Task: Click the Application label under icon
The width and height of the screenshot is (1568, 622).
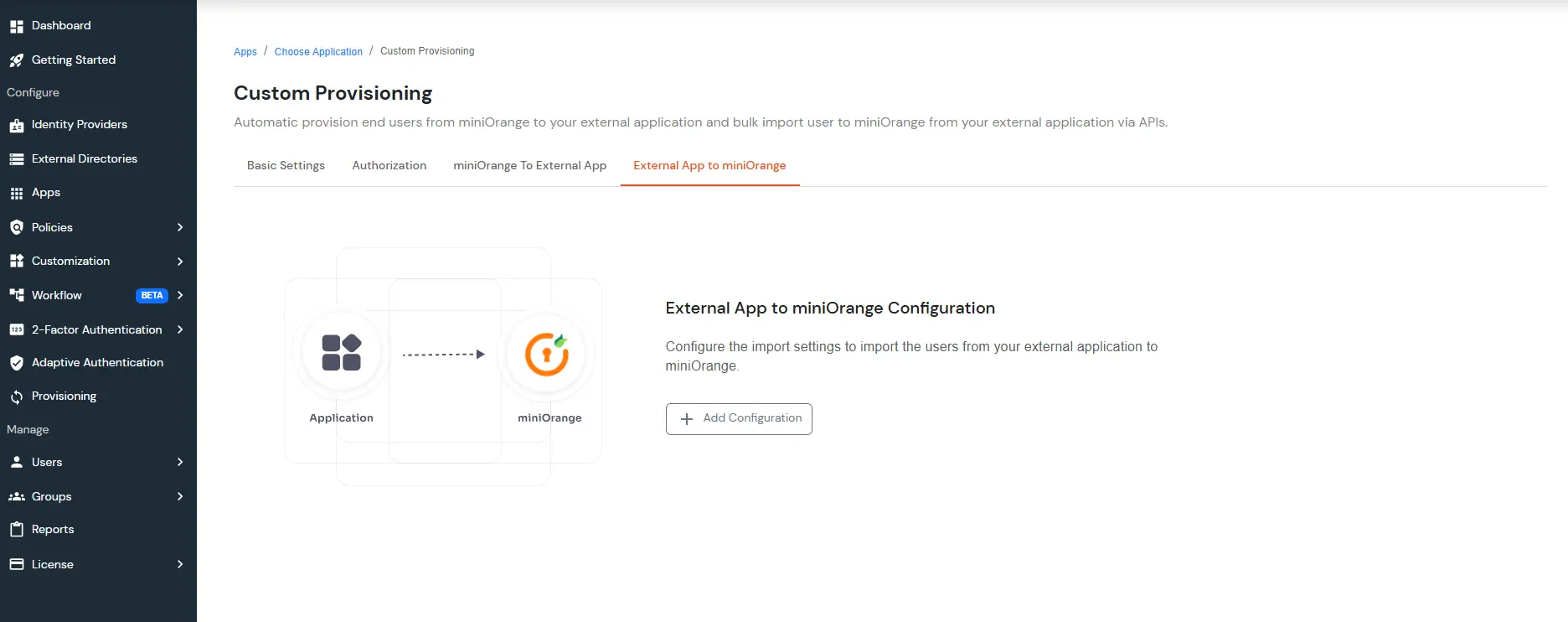Action: [x=341, y=418]
